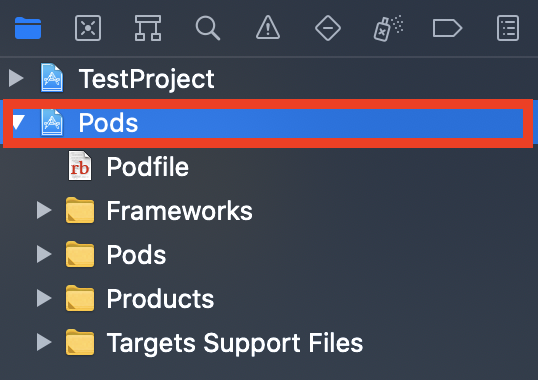Expand the Products folder triangle

pyautogui.click(x=44, y=298)
